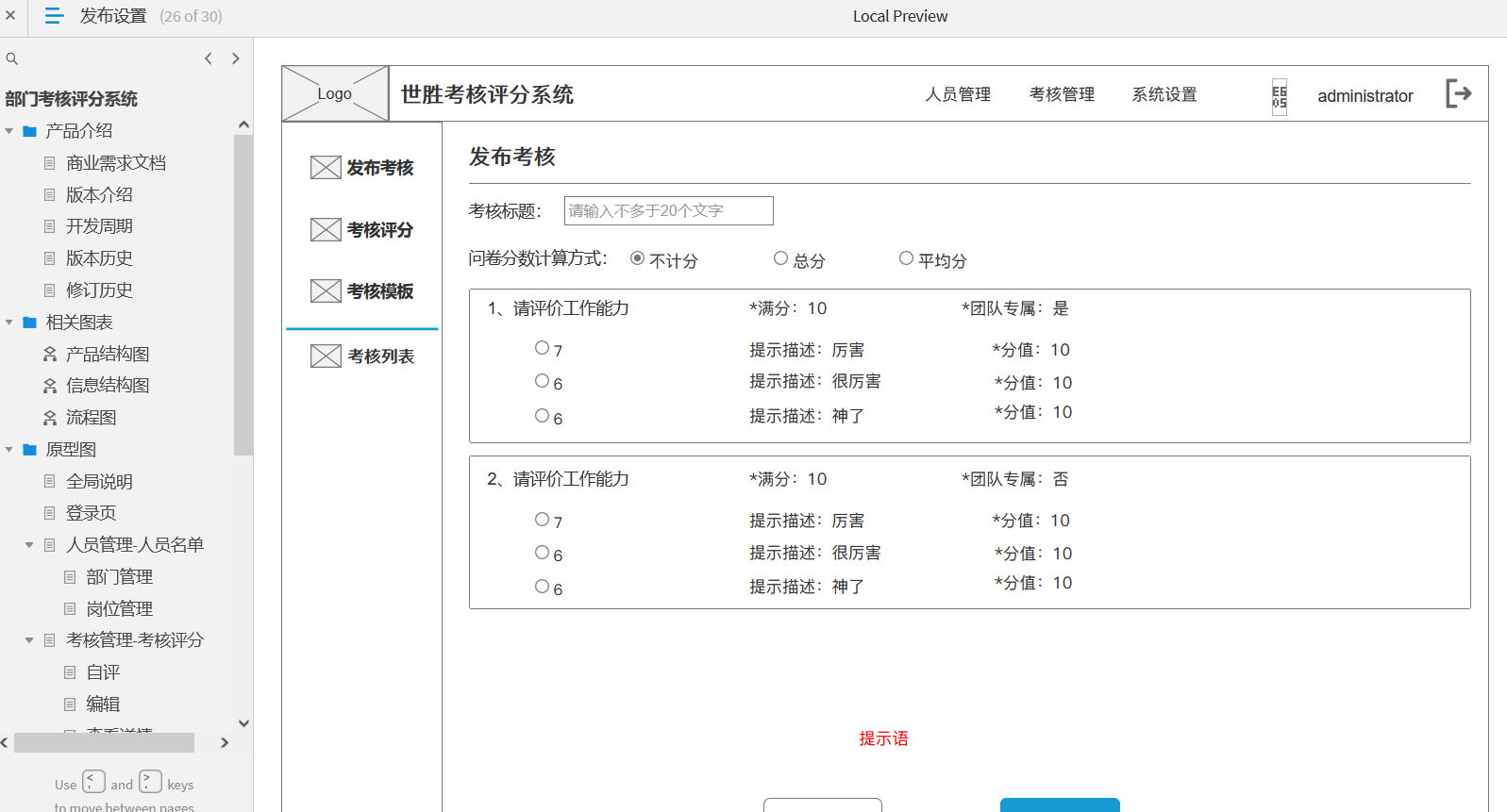The width and height of the screenshot is (1507, 812).
Task: Collapse the 产品介绍 folder
Action: click(9, 131)
